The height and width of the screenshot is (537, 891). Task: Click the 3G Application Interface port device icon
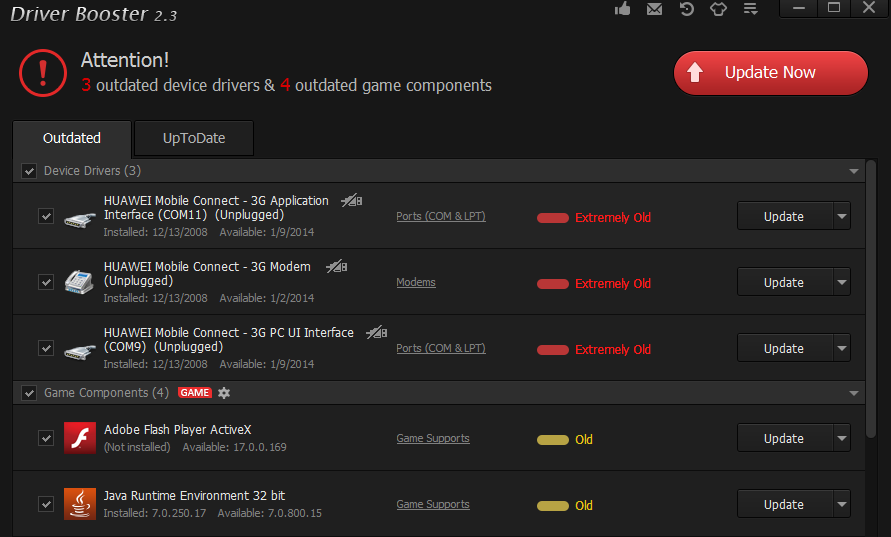point(80,218)
